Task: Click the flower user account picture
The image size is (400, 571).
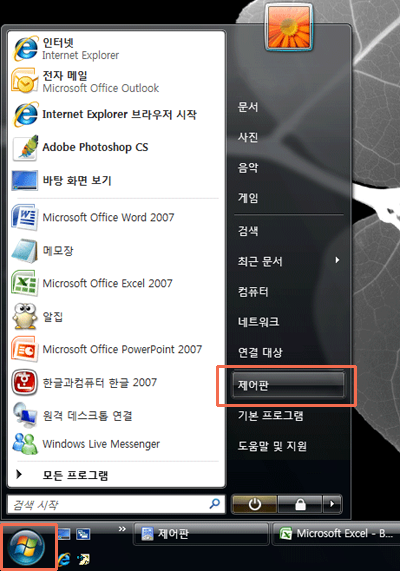Action: 289,27
